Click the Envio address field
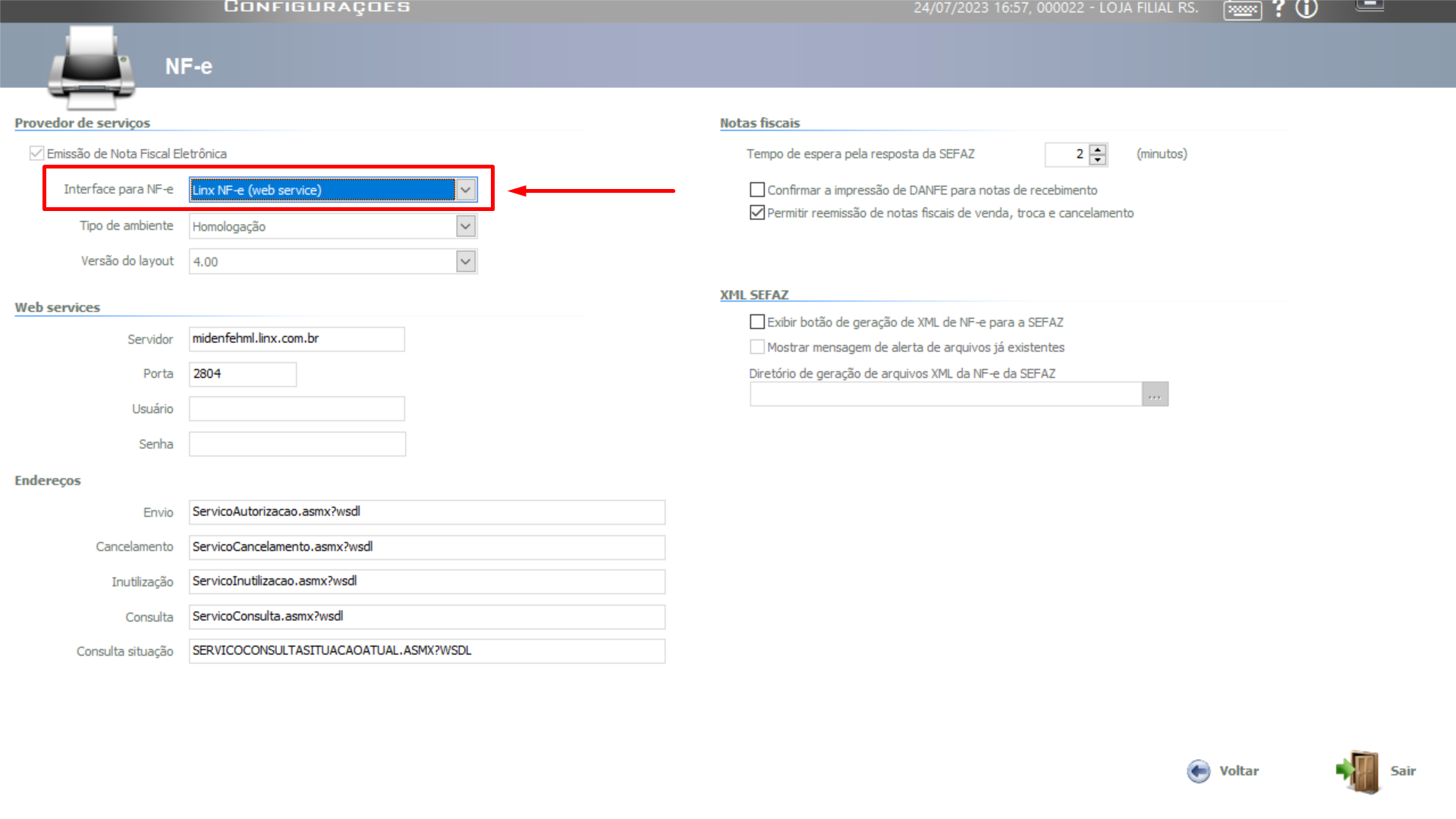 click(x=427, y=512)
